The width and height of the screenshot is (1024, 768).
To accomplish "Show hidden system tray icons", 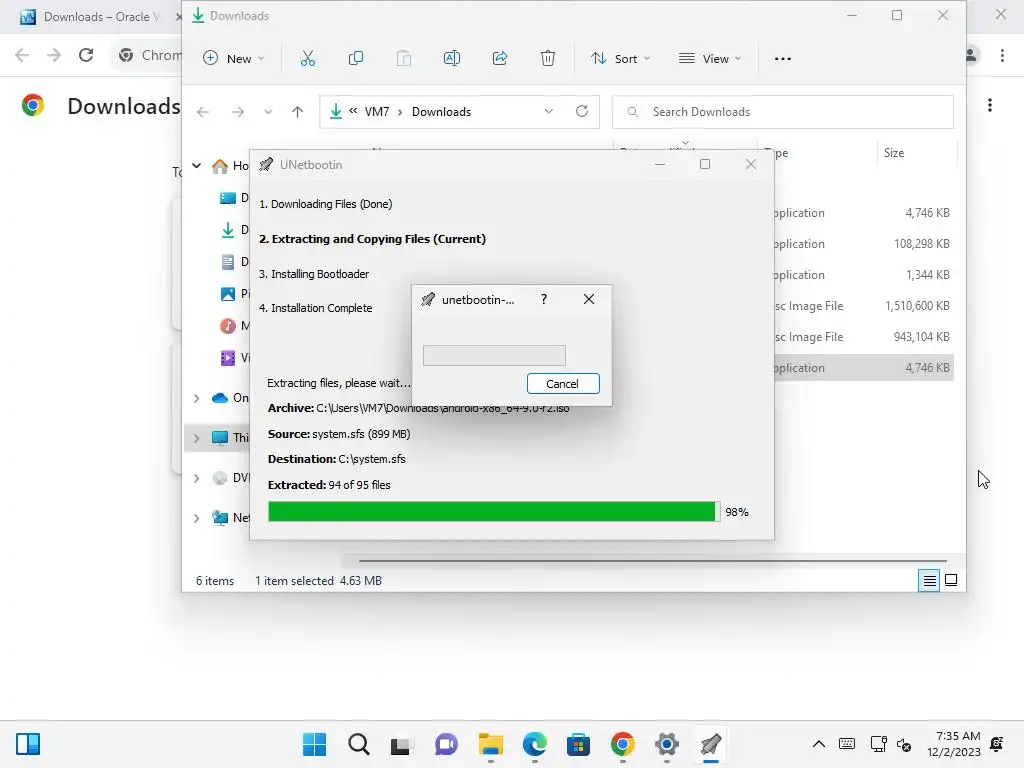I will click(x=818, y=744).
